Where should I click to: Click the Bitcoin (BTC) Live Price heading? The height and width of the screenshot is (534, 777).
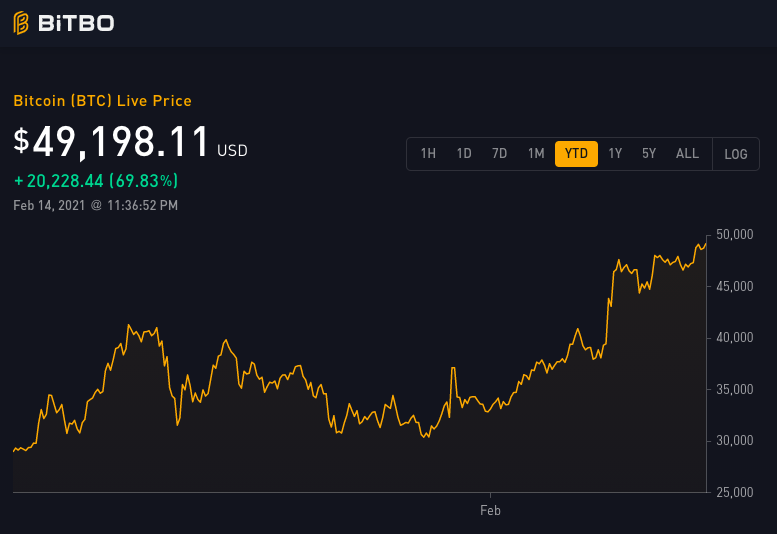103,101
